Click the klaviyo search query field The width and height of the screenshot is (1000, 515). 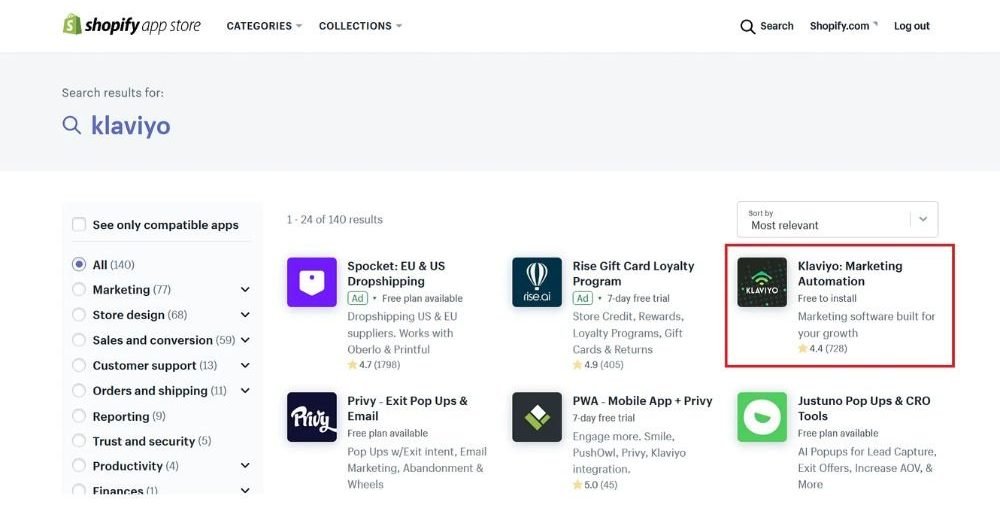[131, 125]
